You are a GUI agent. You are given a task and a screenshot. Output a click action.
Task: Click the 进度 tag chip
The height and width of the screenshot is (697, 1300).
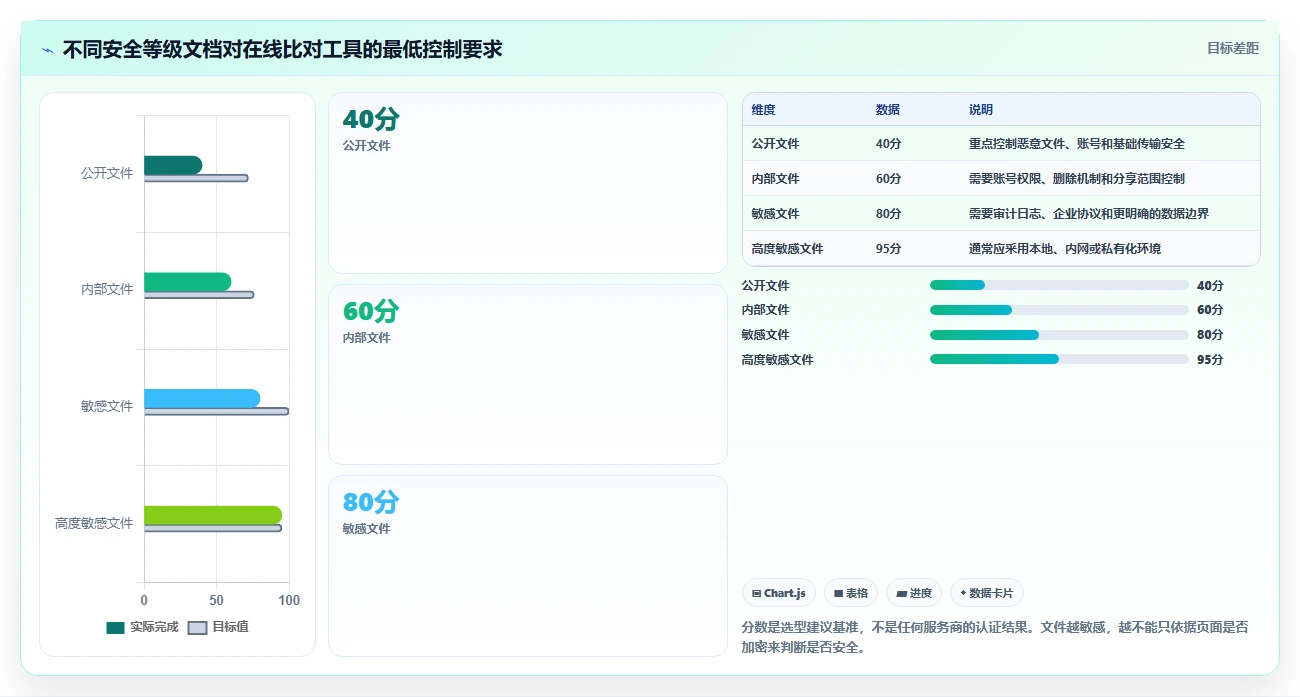pos(914,593)
